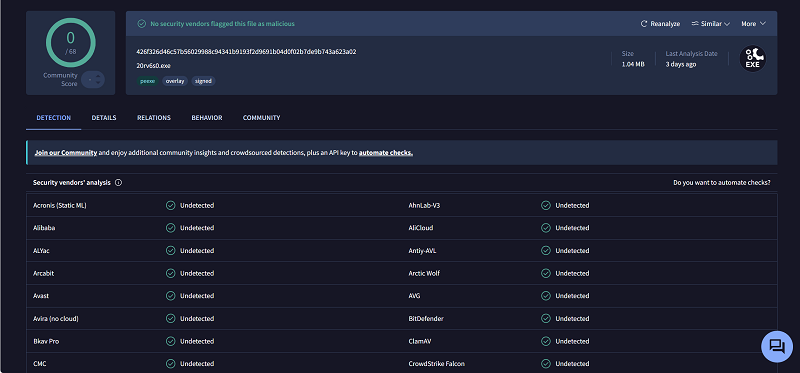The height and width of the screenshot is (373, 800).
Task: Click the Antiy-AVL vendor name
Action: pyautogui.click(x=422, y=251)
